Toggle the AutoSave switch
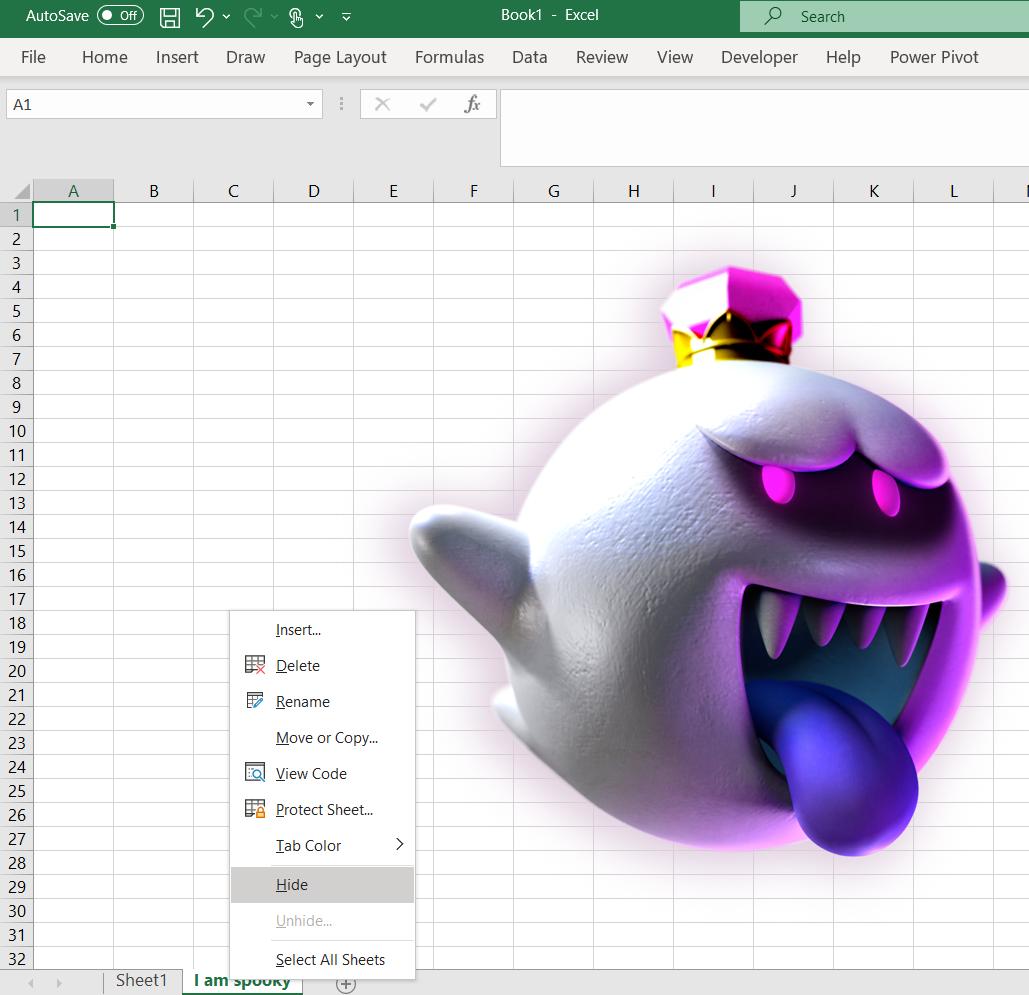Viewport: 1029px width, 995px height. [120, 16]
